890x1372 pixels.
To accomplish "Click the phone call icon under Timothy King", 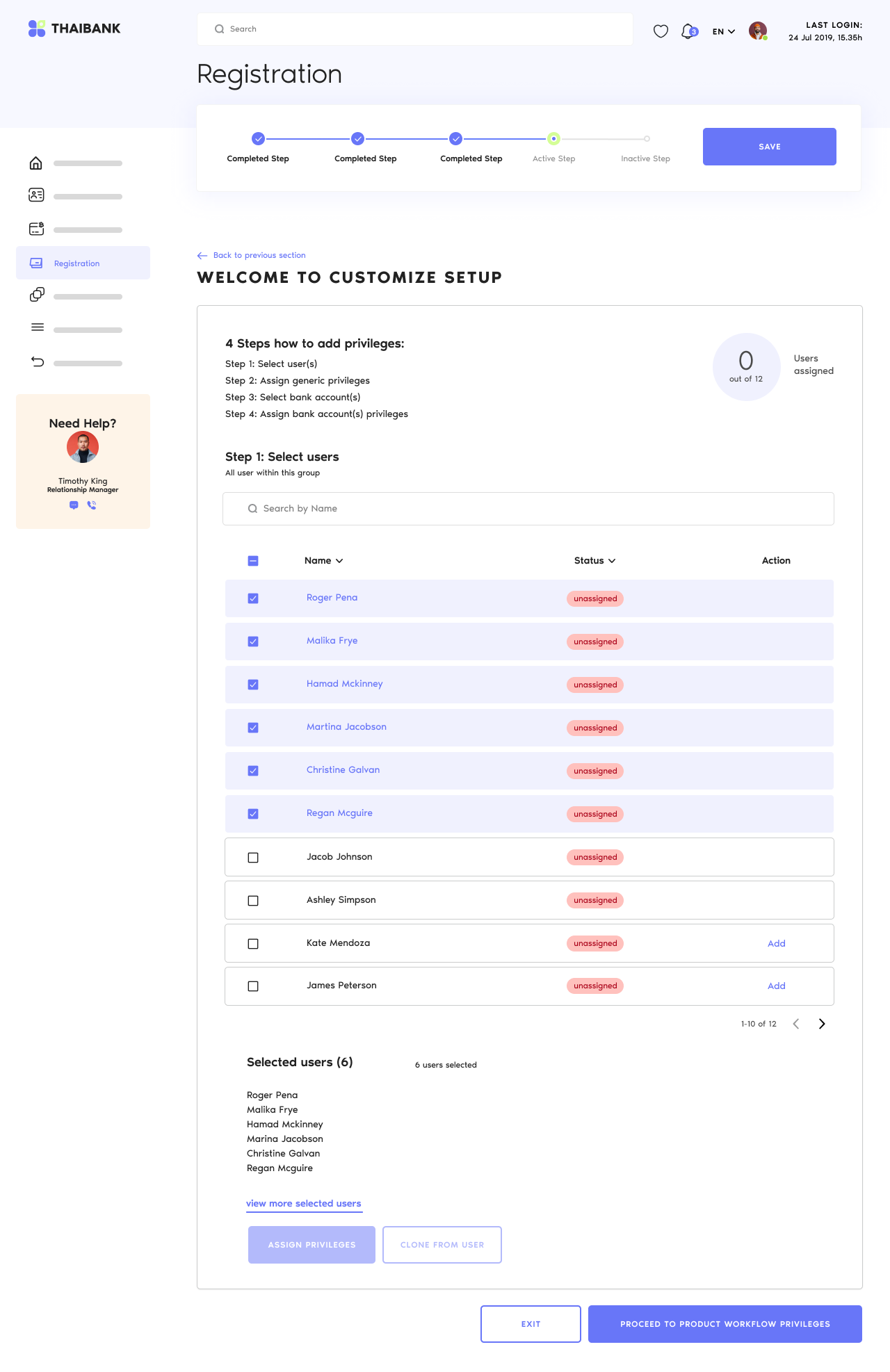I will [92, 505].
